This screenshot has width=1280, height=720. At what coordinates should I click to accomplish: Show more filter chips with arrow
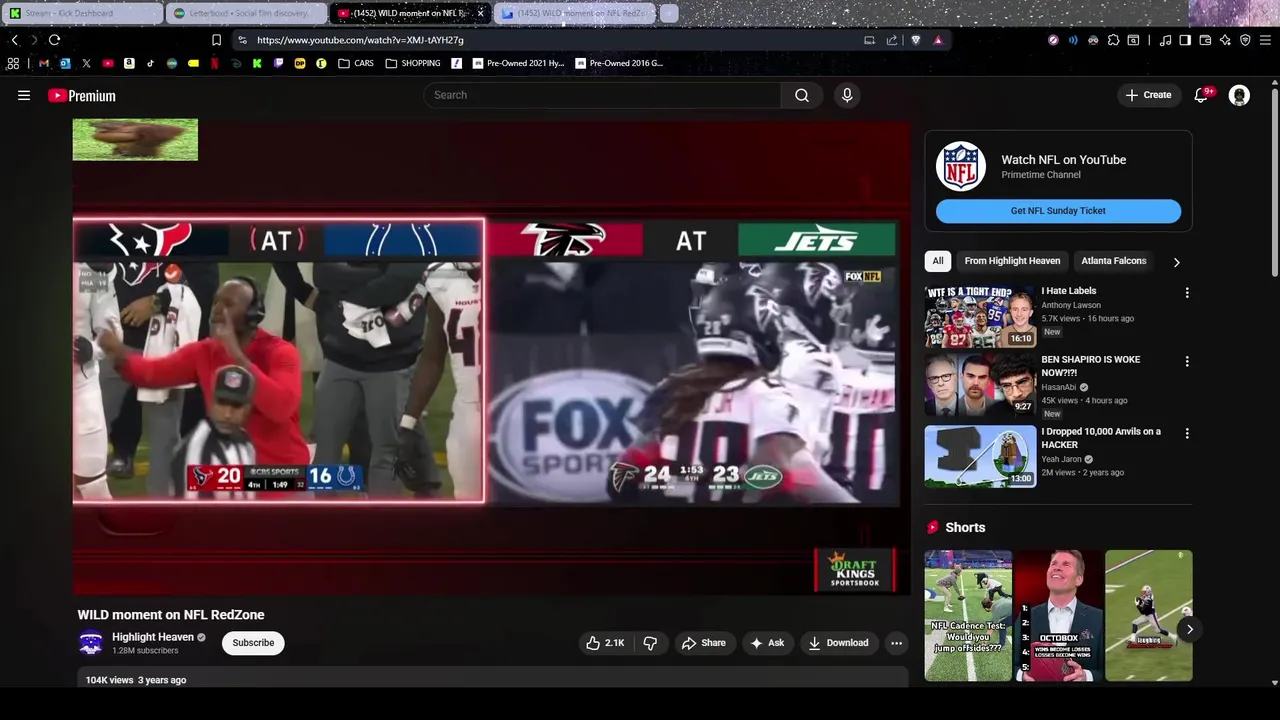tap(1176, 262)
